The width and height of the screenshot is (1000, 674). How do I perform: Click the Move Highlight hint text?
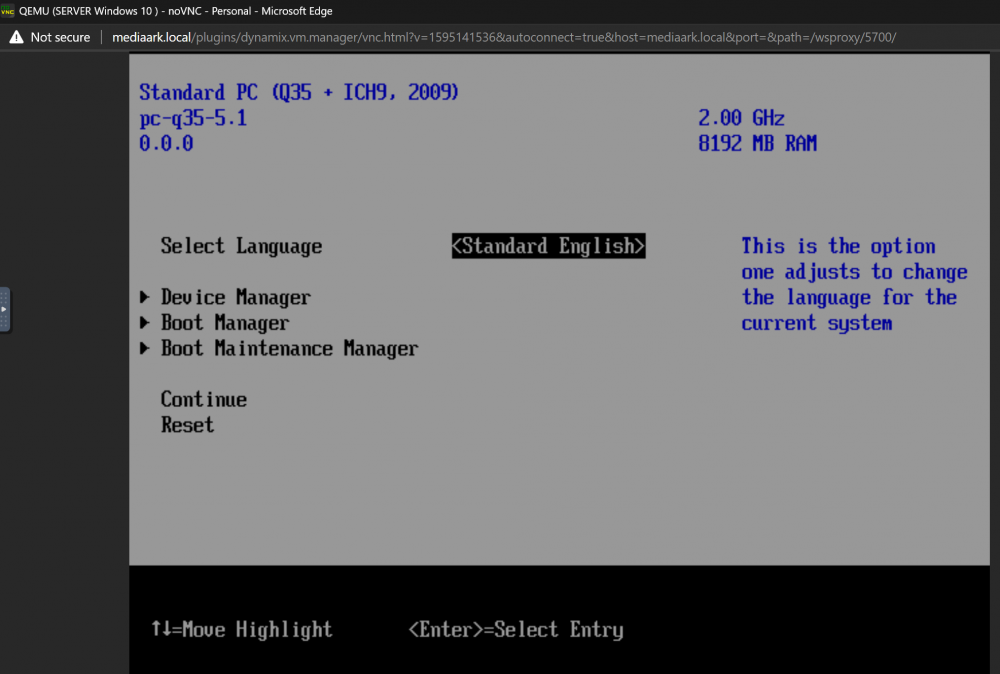point(242,630)
